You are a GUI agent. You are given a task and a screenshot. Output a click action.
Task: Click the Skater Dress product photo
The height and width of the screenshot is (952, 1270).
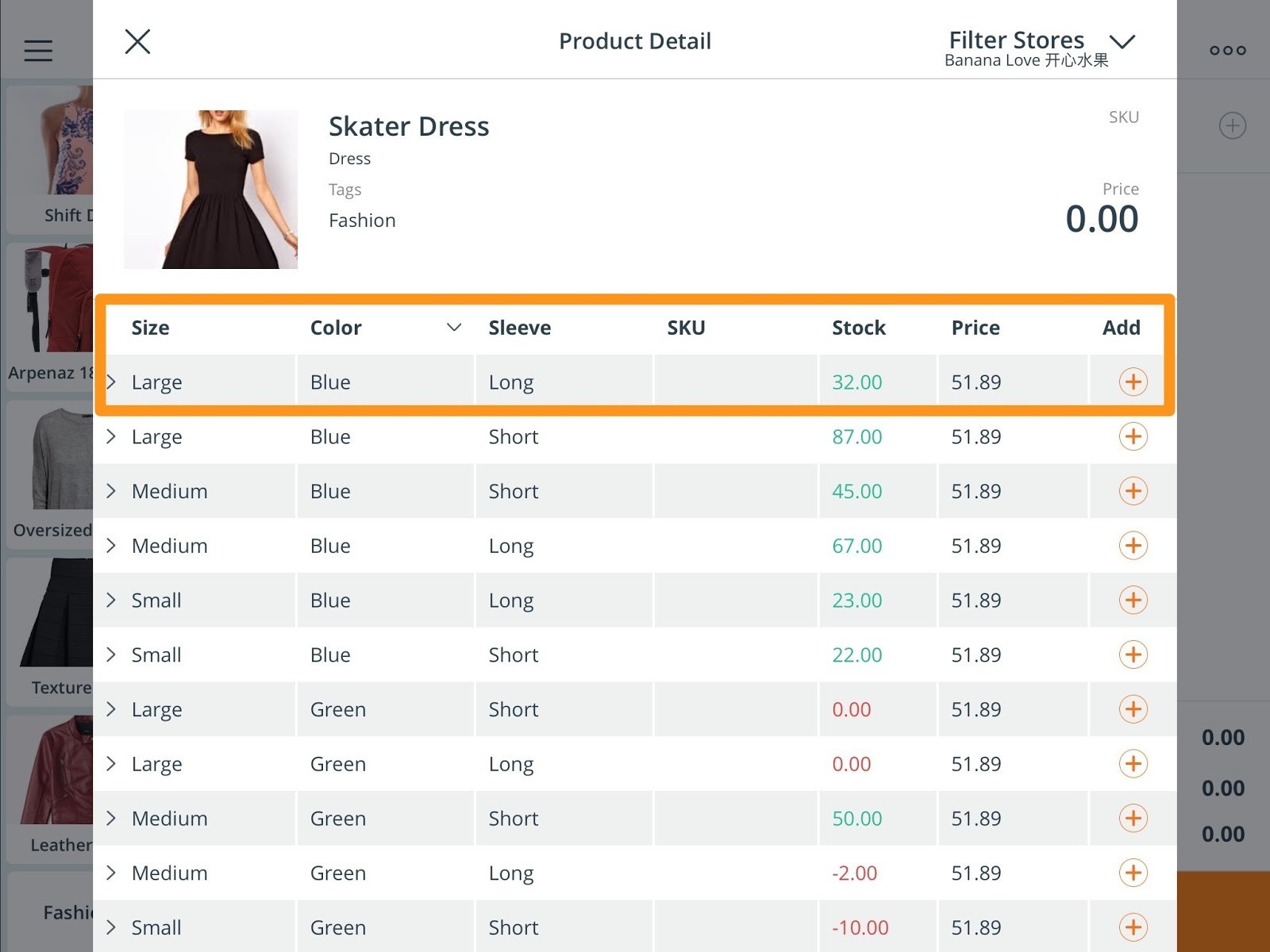pyautogui.click(x=210, y=189)
